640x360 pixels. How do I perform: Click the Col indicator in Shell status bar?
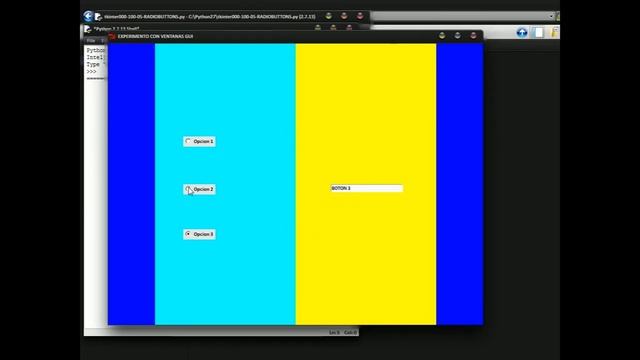pyautogui.click(x=350, y=333)
